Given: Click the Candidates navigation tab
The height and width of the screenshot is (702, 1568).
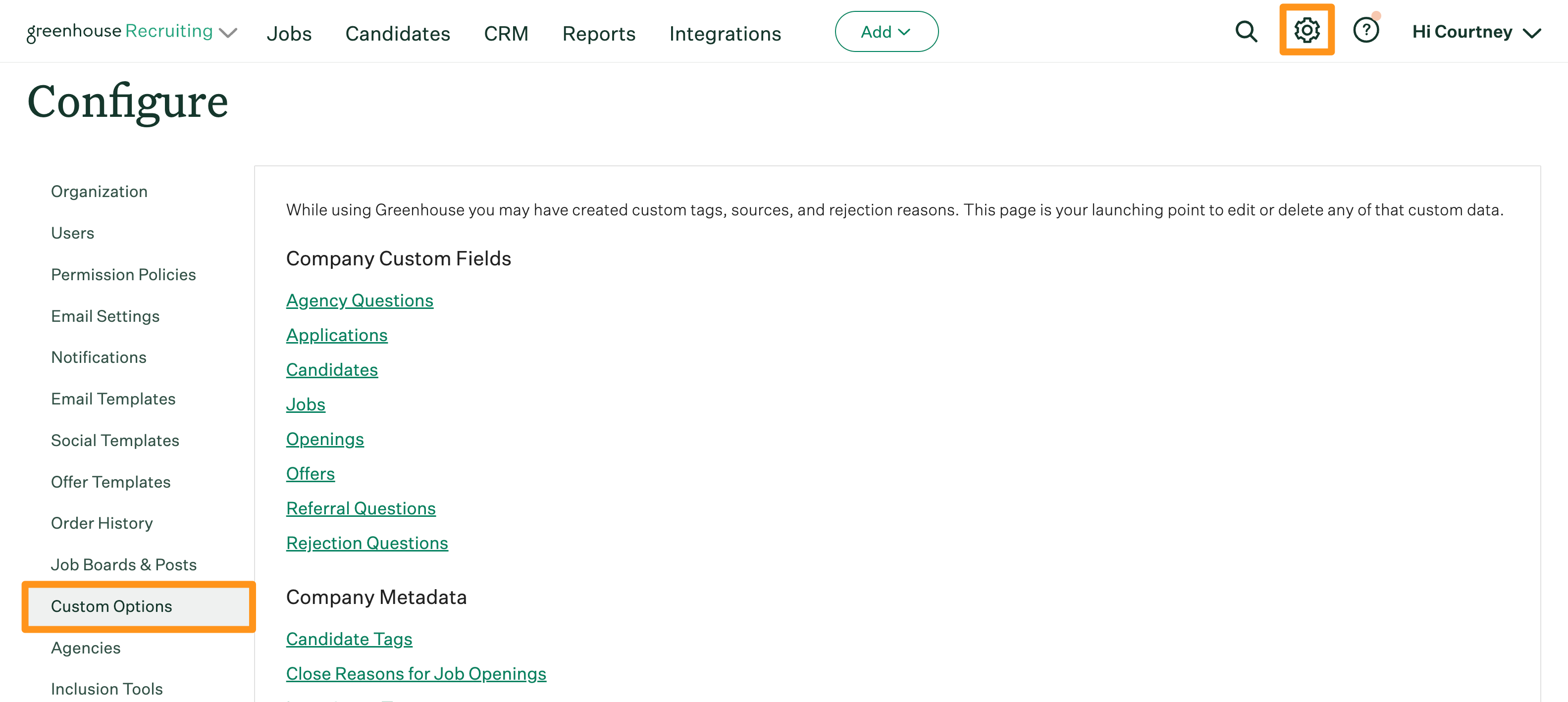Looking at the screenshot, I should (397, 31).
